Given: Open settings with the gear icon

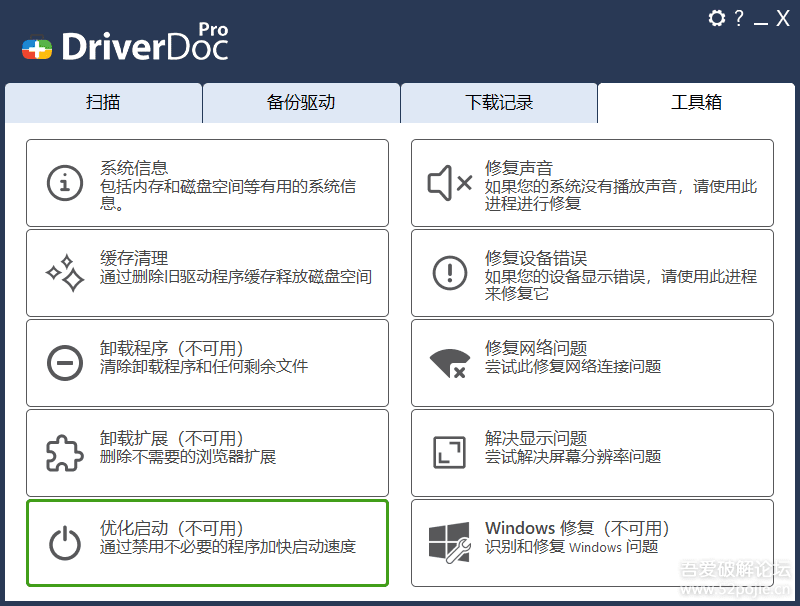Looking at the screenshot, I should [717, 18].
